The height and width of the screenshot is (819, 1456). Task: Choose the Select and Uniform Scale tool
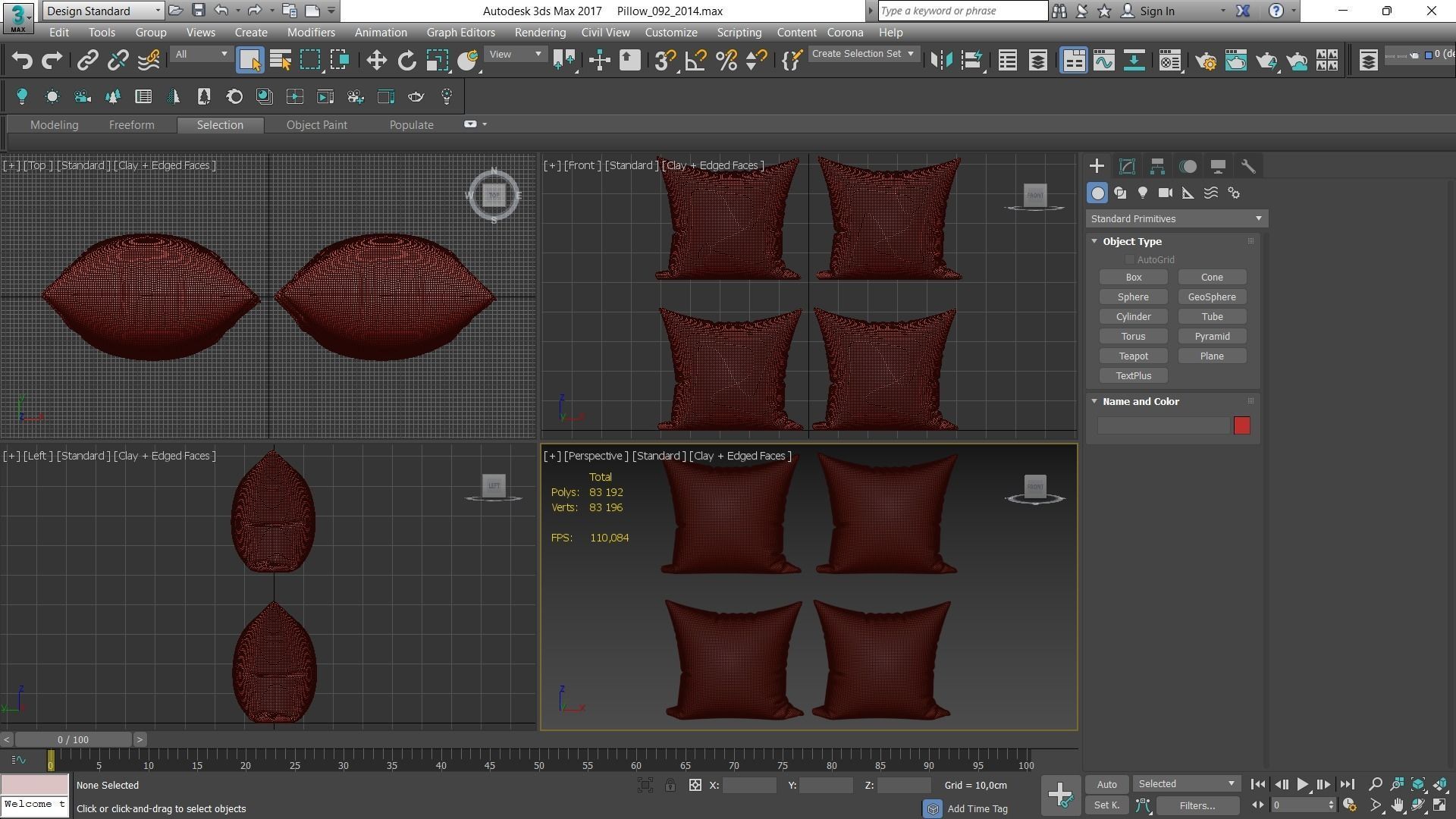[437, 61]
